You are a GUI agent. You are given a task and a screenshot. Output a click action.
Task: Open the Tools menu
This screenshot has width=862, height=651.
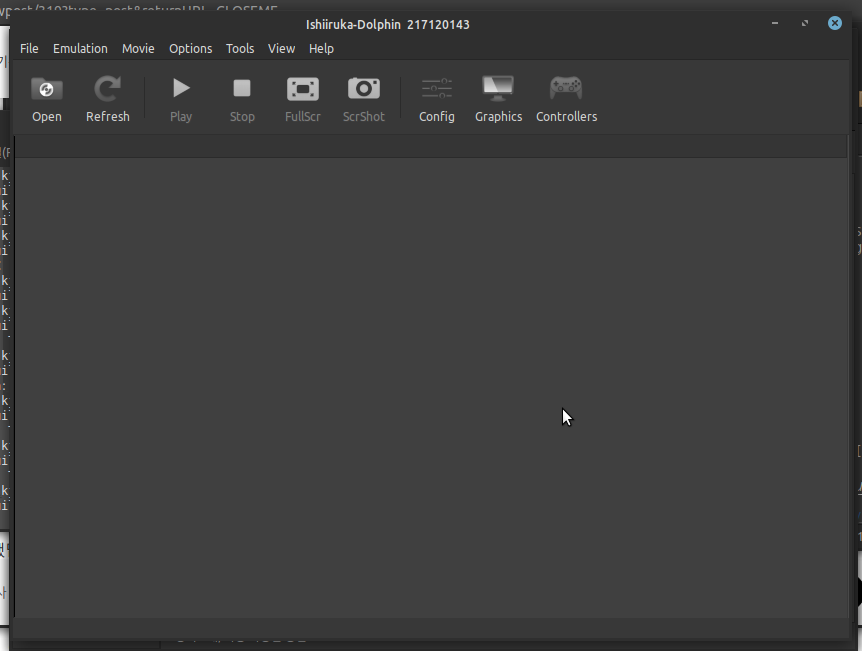(x=240, y=48)
